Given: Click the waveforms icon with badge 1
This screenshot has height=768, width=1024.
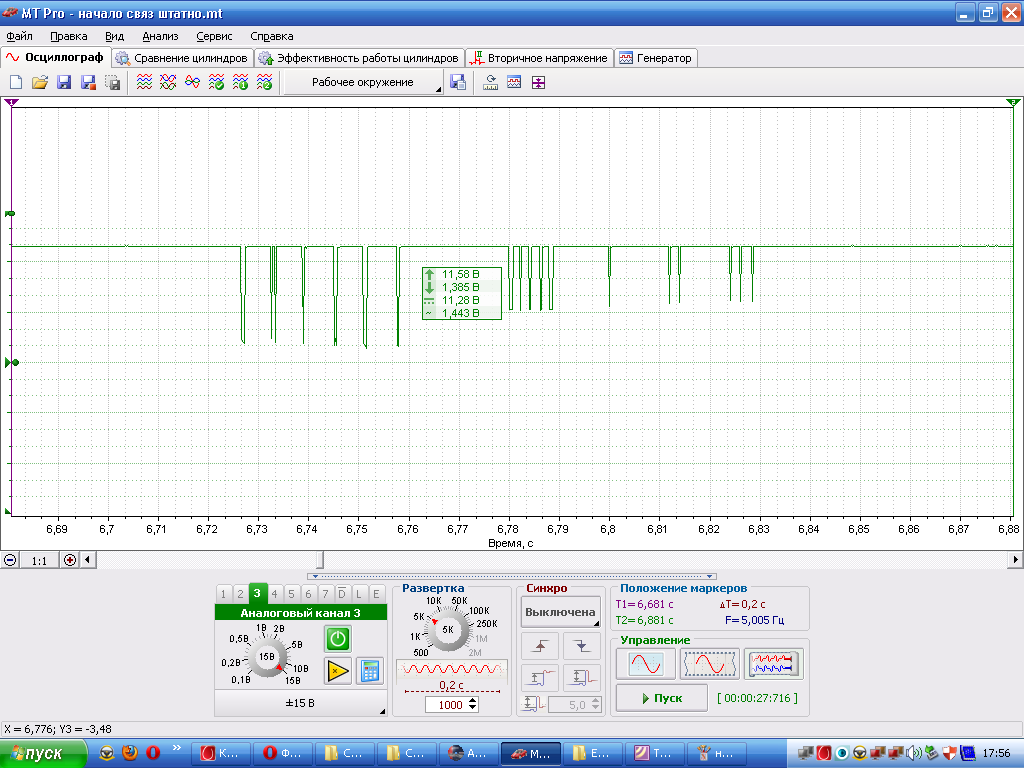Looking at the screenshot, I should pos(240,82).
